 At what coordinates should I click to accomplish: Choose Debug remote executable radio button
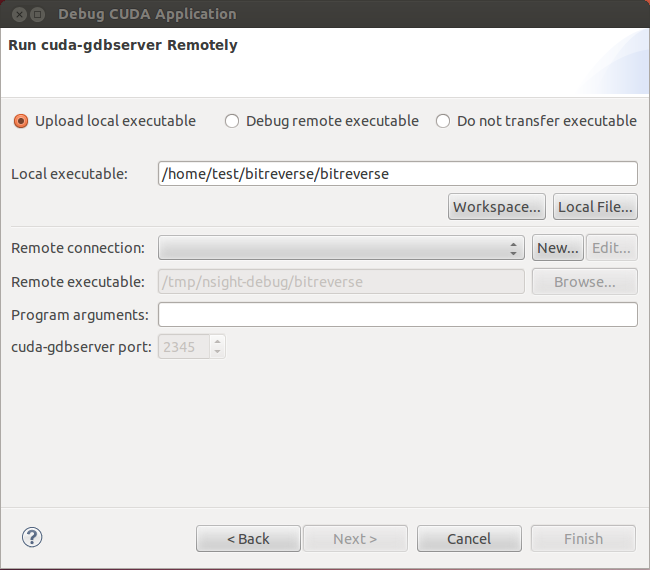pos(232,121)
